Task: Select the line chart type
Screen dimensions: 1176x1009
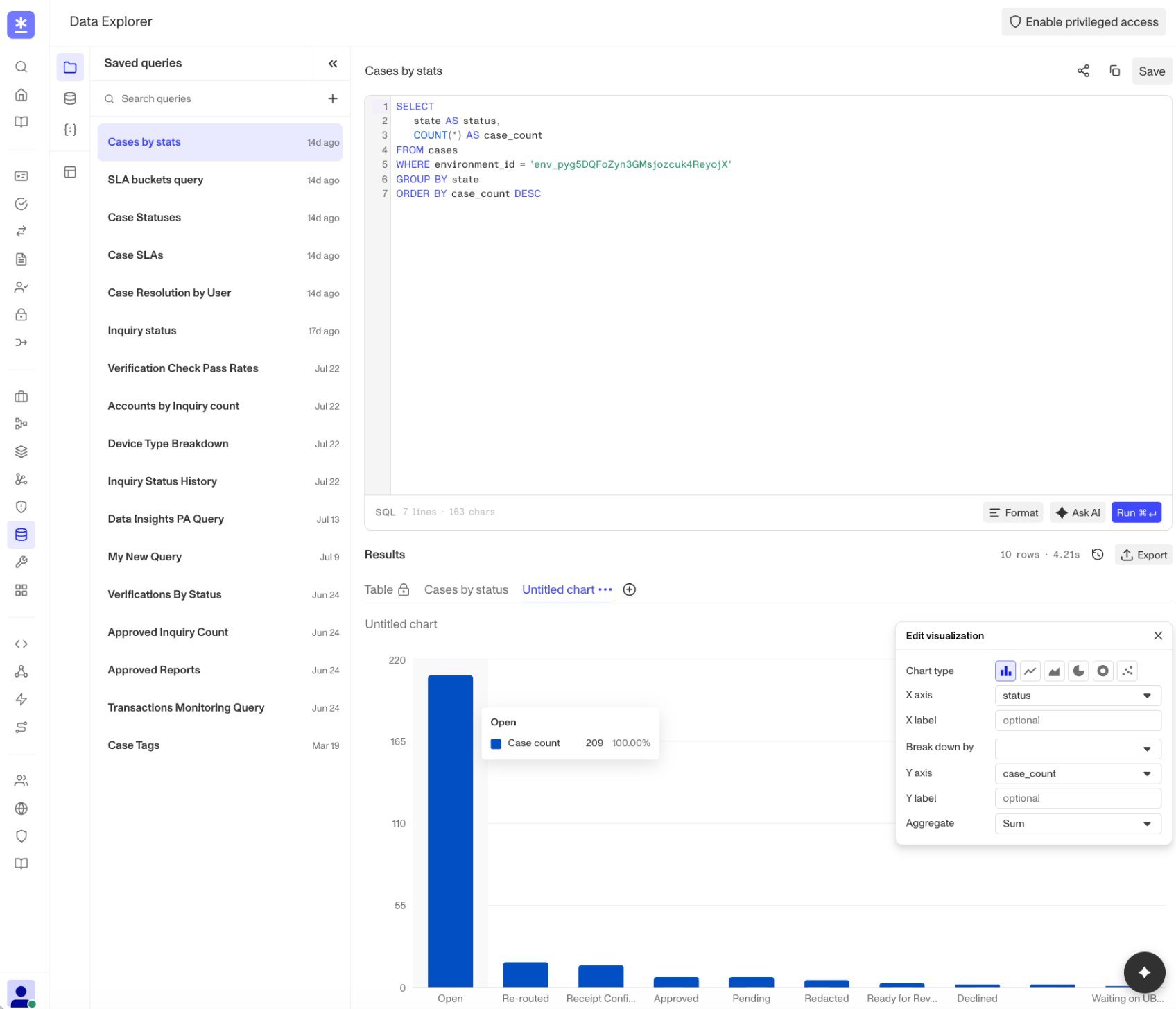Action: click(1030, 671)
